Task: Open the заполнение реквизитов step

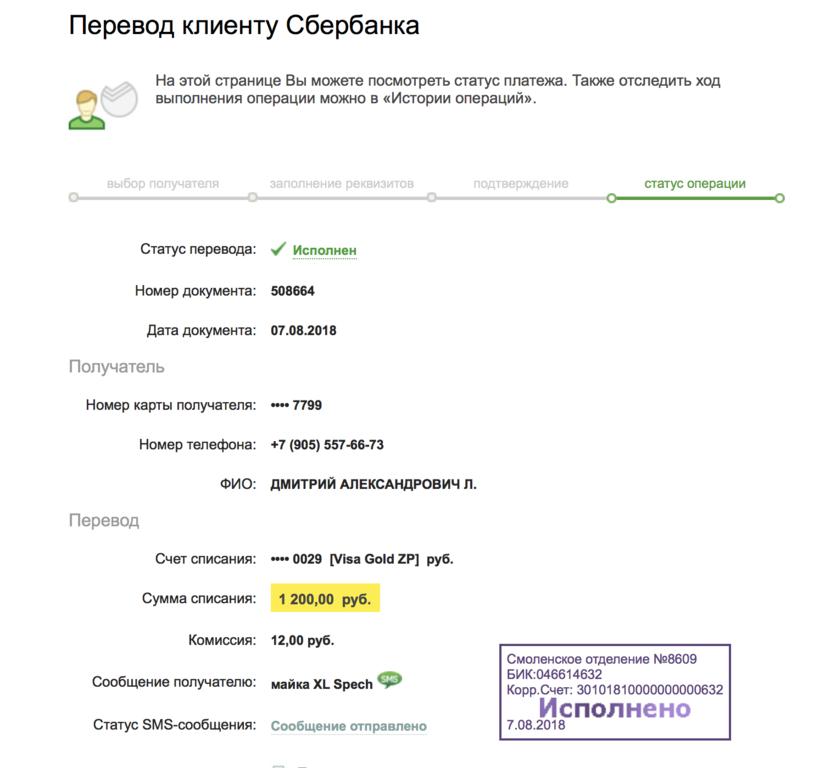Action: [342, 184]
